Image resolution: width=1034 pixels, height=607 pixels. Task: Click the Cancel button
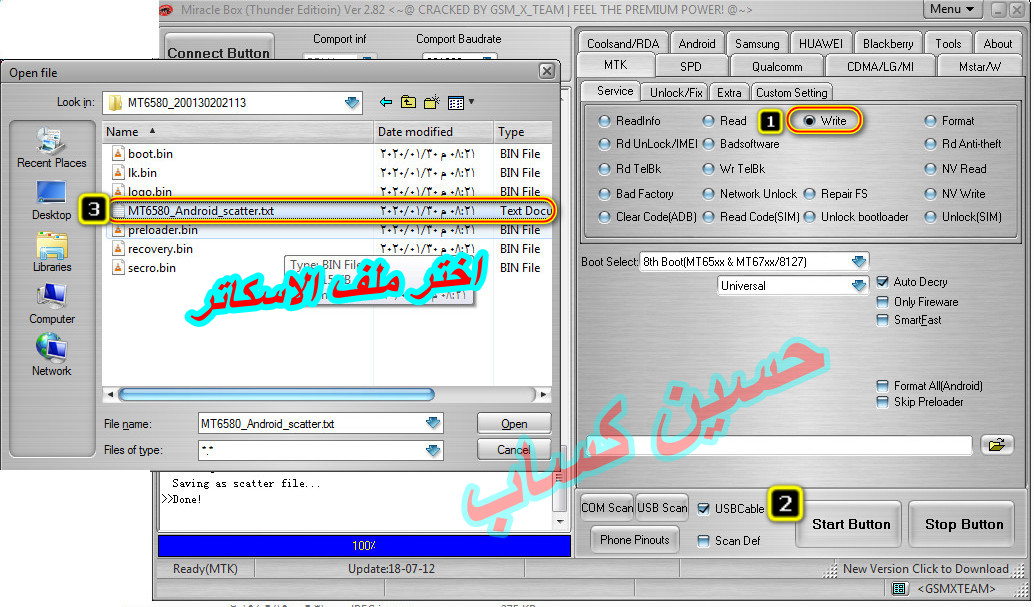[x=514, y=450]
